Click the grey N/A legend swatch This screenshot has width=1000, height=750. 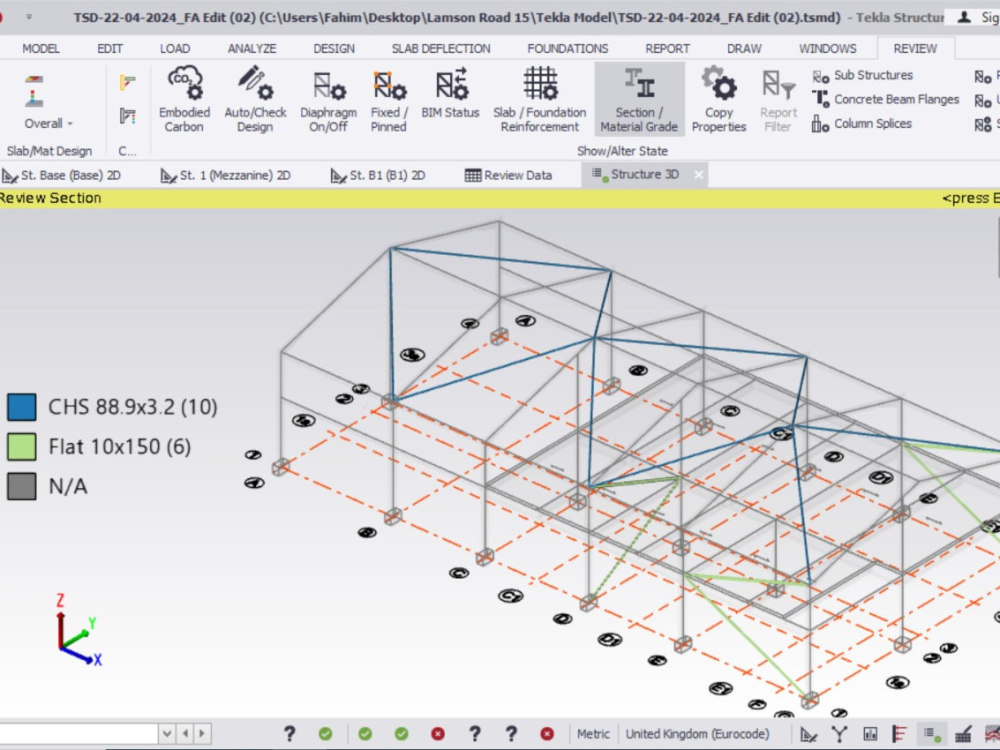(x=22, y=486)
